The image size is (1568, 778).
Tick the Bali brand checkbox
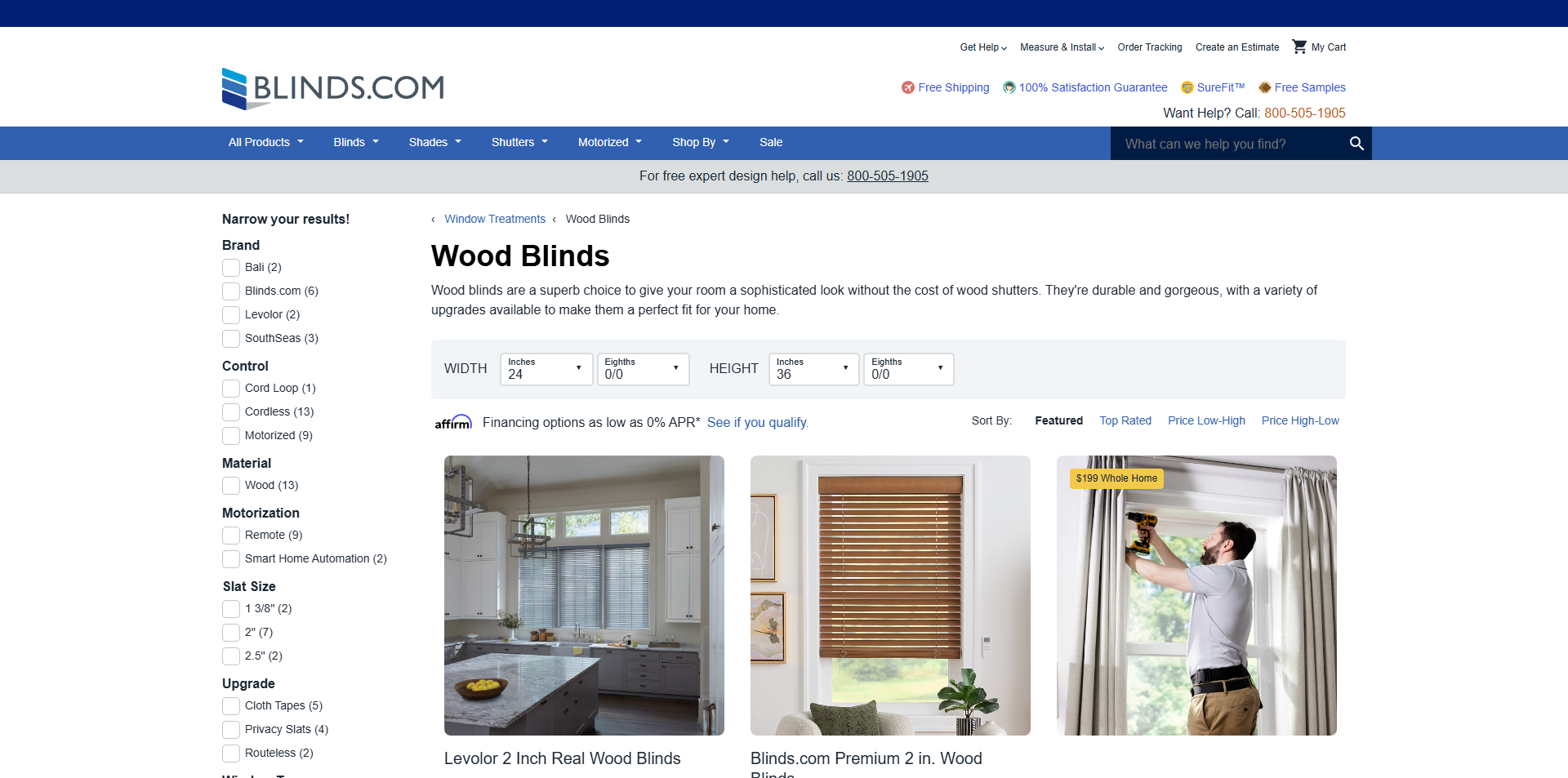point(231,268)
